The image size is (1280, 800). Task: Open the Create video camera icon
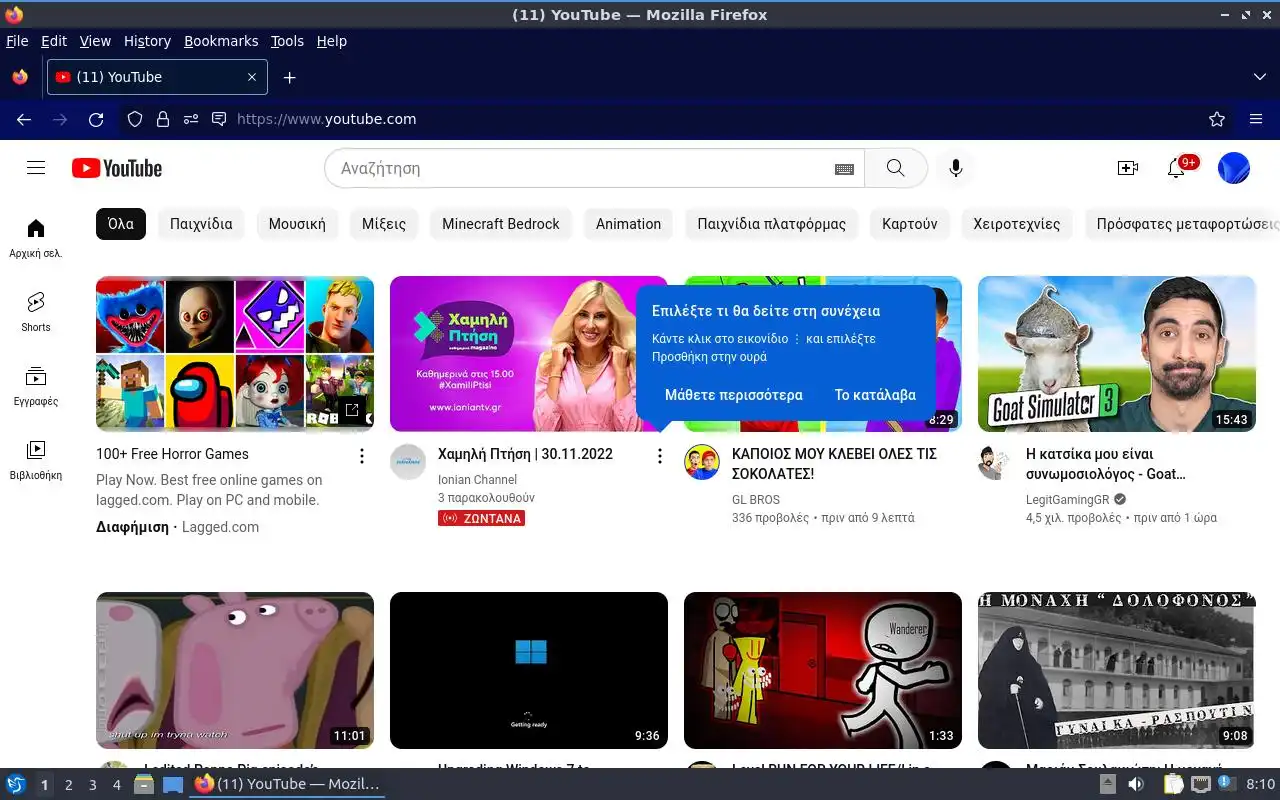click(x=1128, y=168)
